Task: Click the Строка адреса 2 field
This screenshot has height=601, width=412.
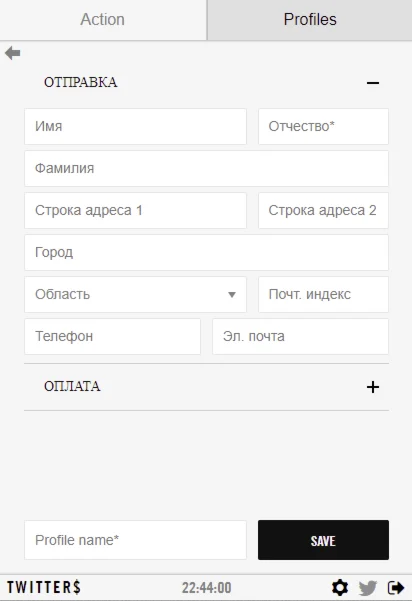Action: pos(323,210)
